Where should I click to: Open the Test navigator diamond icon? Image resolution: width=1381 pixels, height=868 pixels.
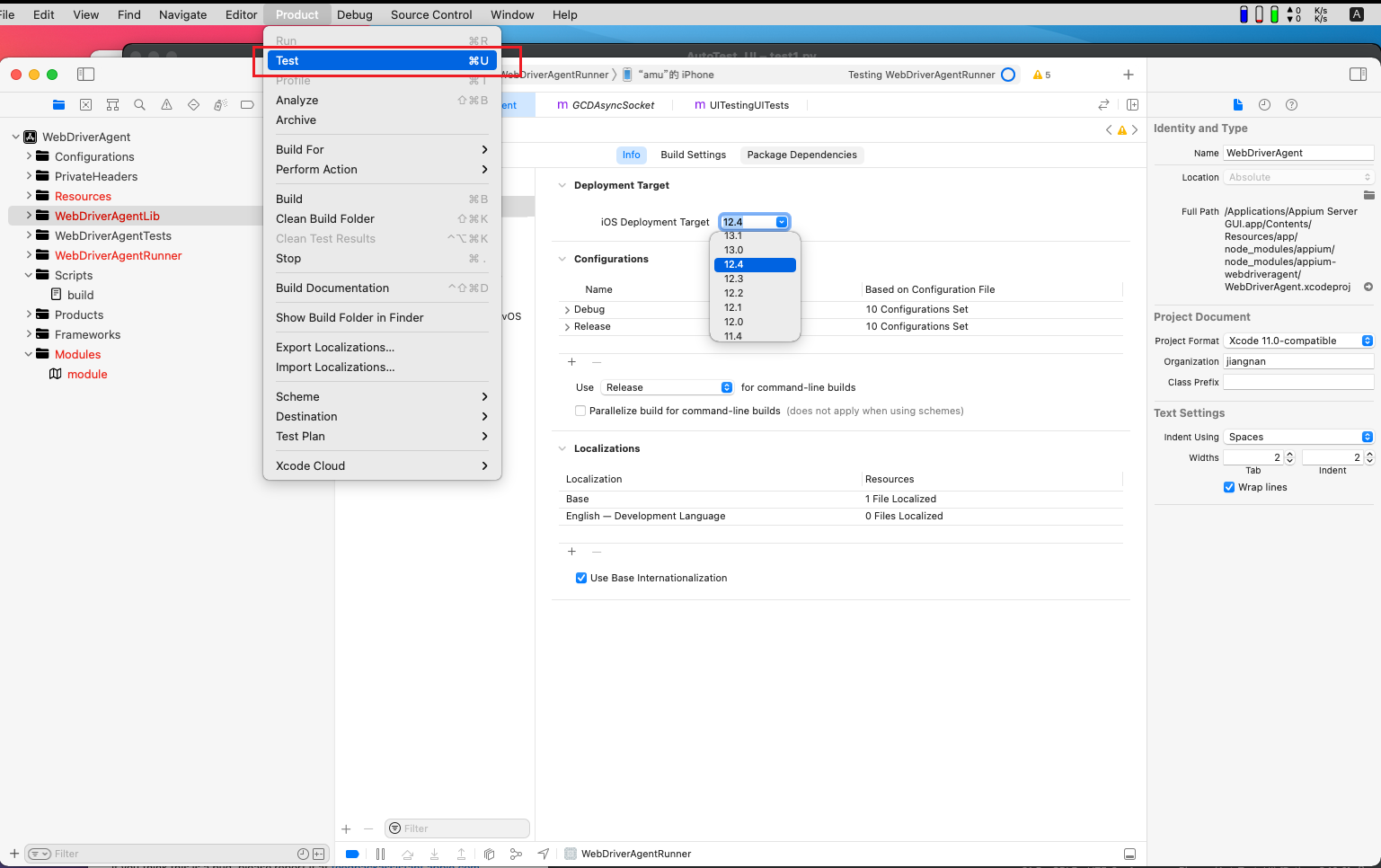click(x=193, y=105)
